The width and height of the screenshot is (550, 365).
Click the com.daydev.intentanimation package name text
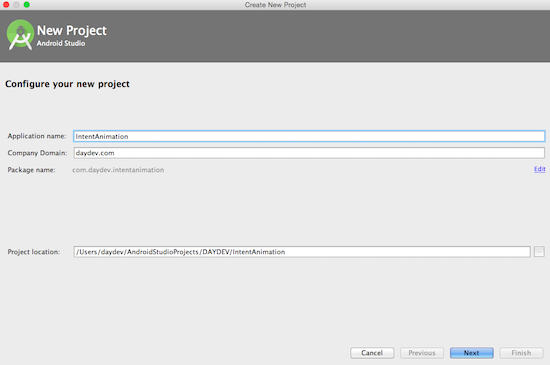[x=118, y=170]
